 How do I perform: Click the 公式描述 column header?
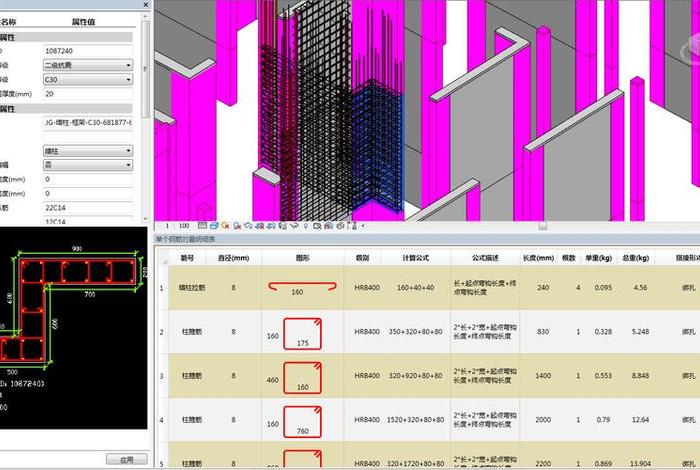[x=485, y=258]
